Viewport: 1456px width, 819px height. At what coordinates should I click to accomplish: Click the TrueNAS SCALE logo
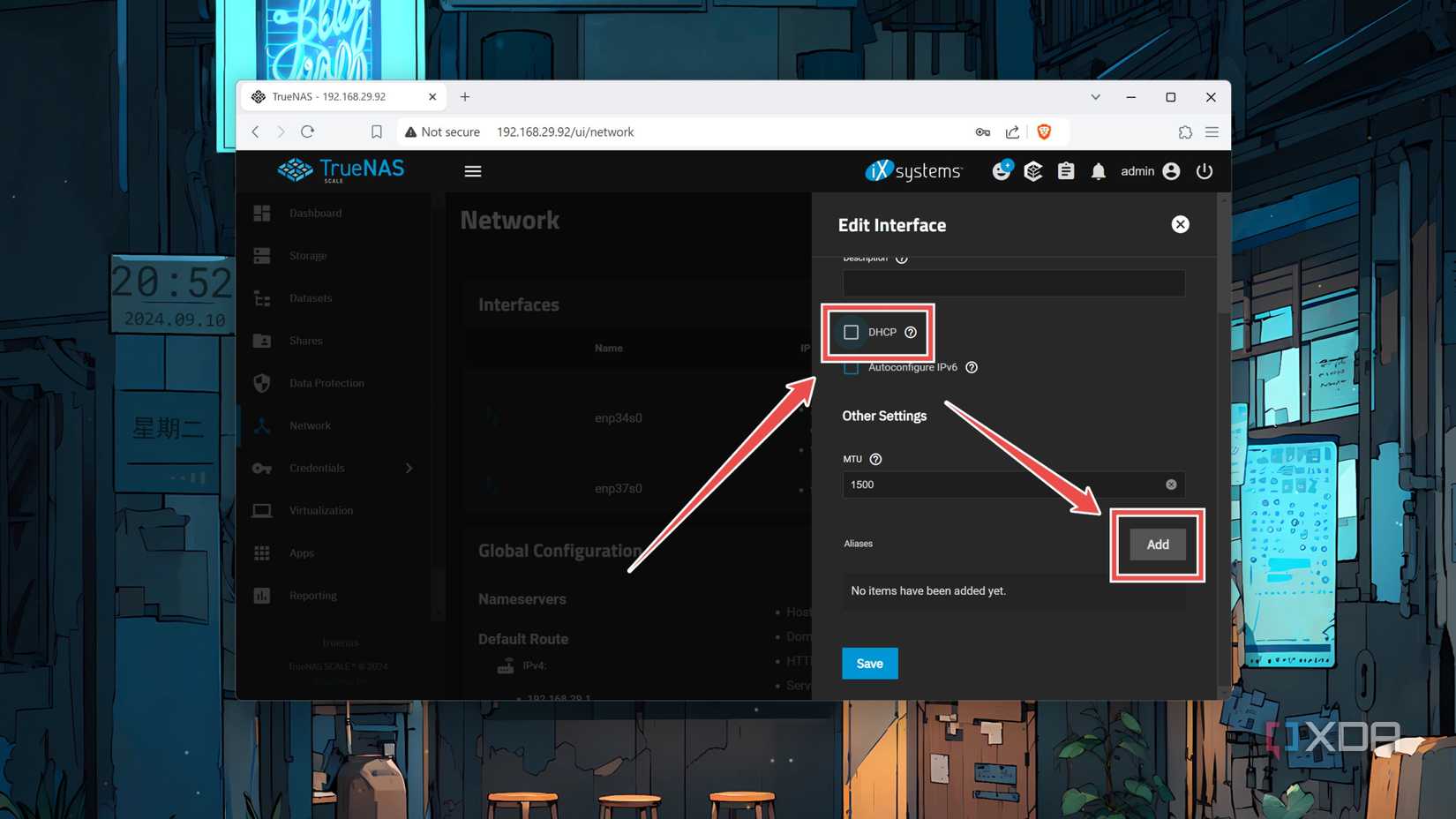click(341, 169)
